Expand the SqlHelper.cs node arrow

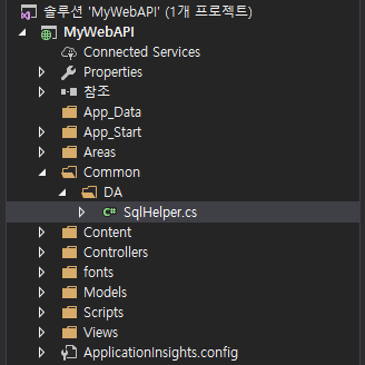coord(81,212)
